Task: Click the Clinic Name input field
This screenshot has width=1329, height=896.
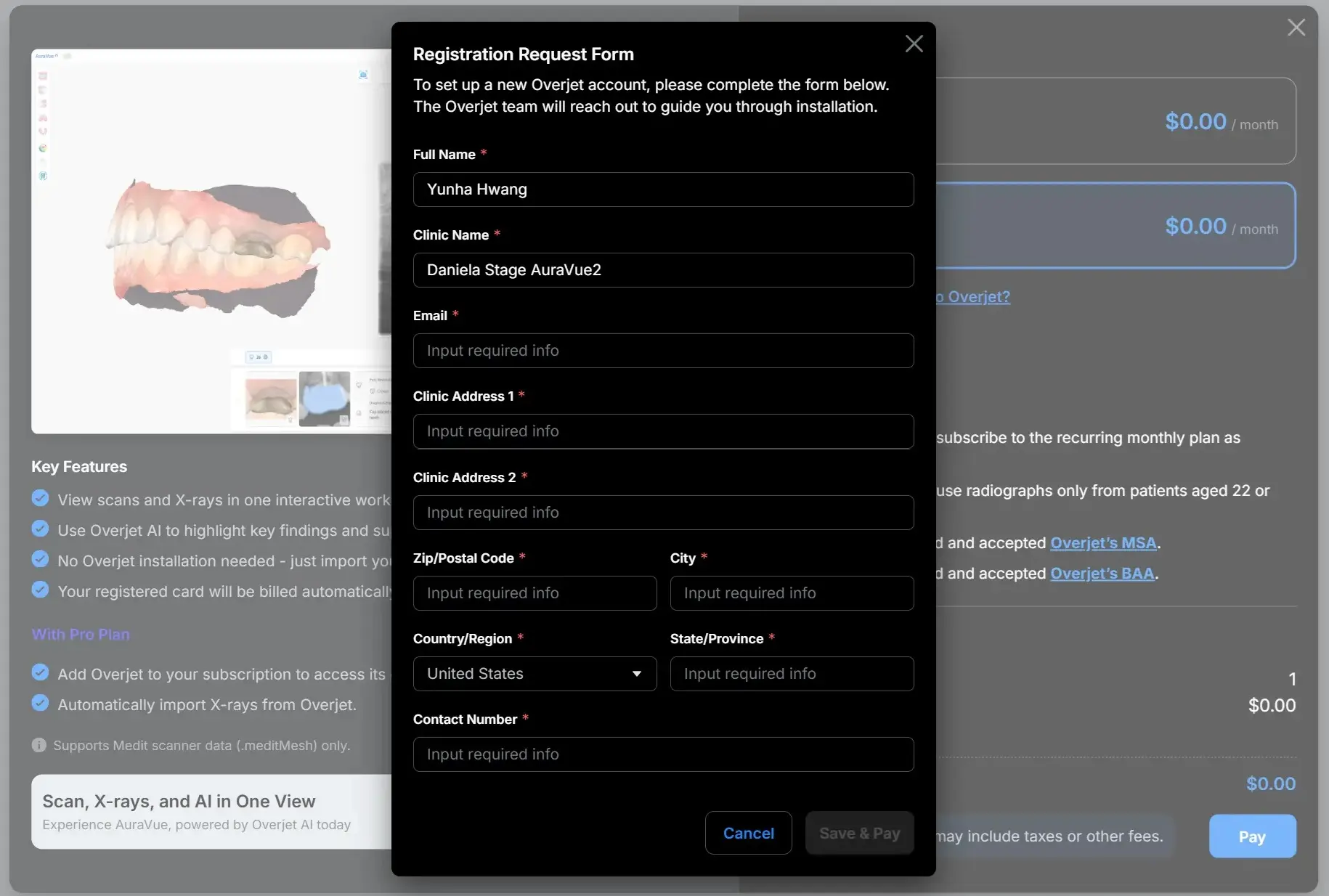Action: 663,270
